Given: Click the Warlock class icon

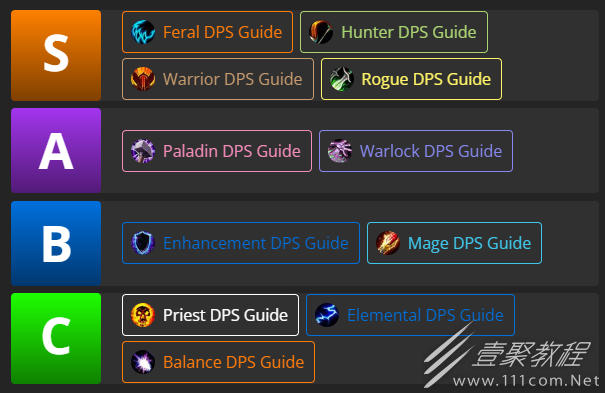Looking at the screenshot, I should (x=340, y=151).
